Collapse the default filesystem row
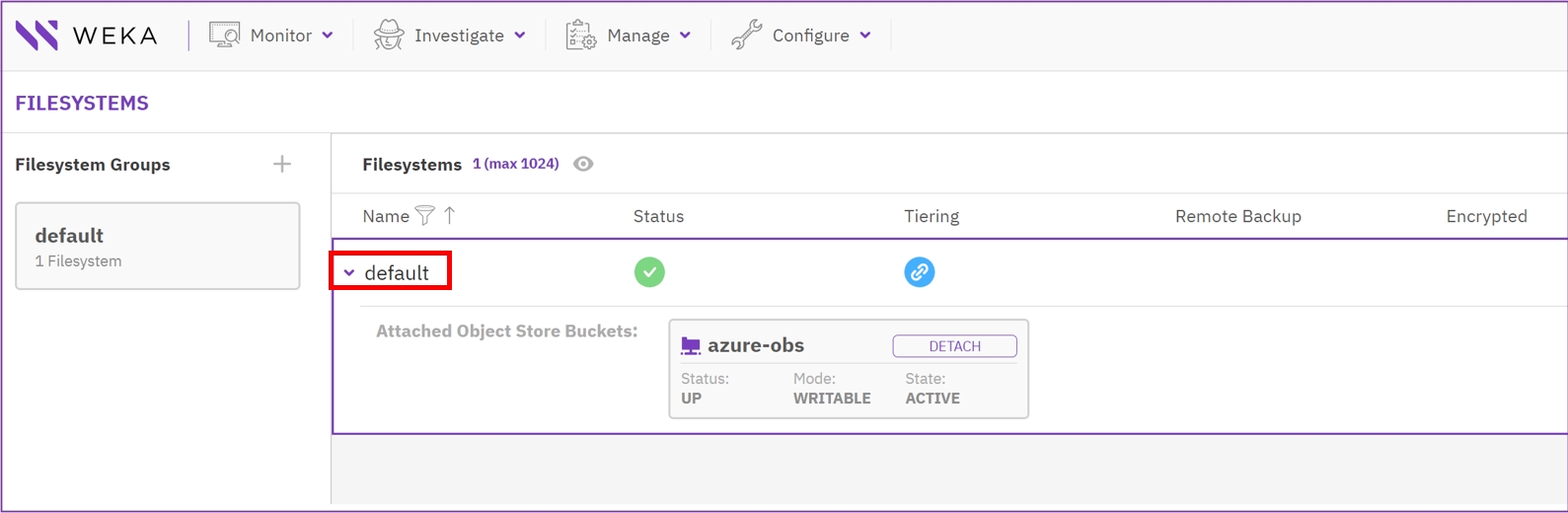The image size is (1568, 513). coord(349,273)
